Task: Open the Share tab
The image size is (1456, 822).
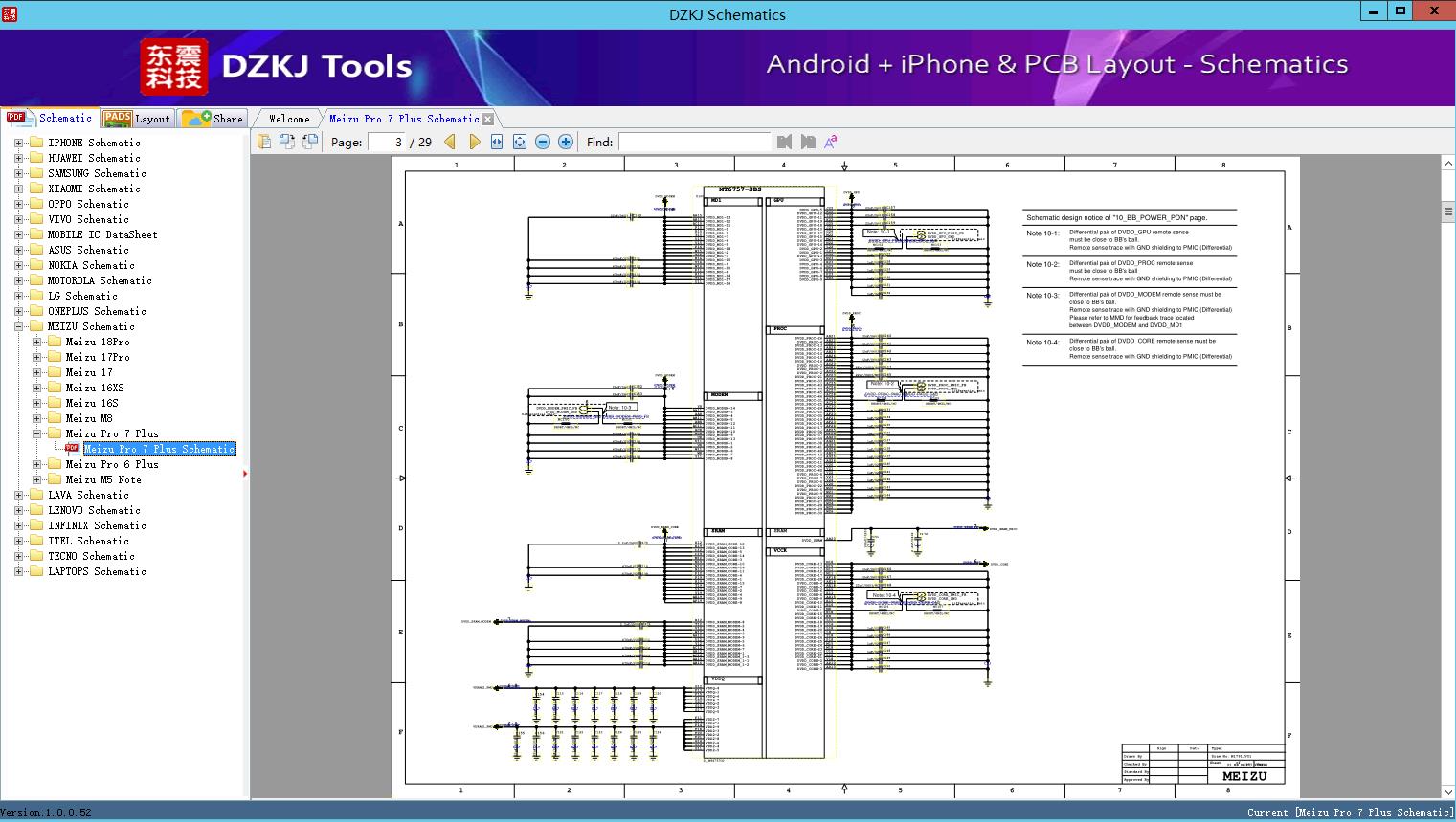Action: pyautogui.click(x=213, y=119)
